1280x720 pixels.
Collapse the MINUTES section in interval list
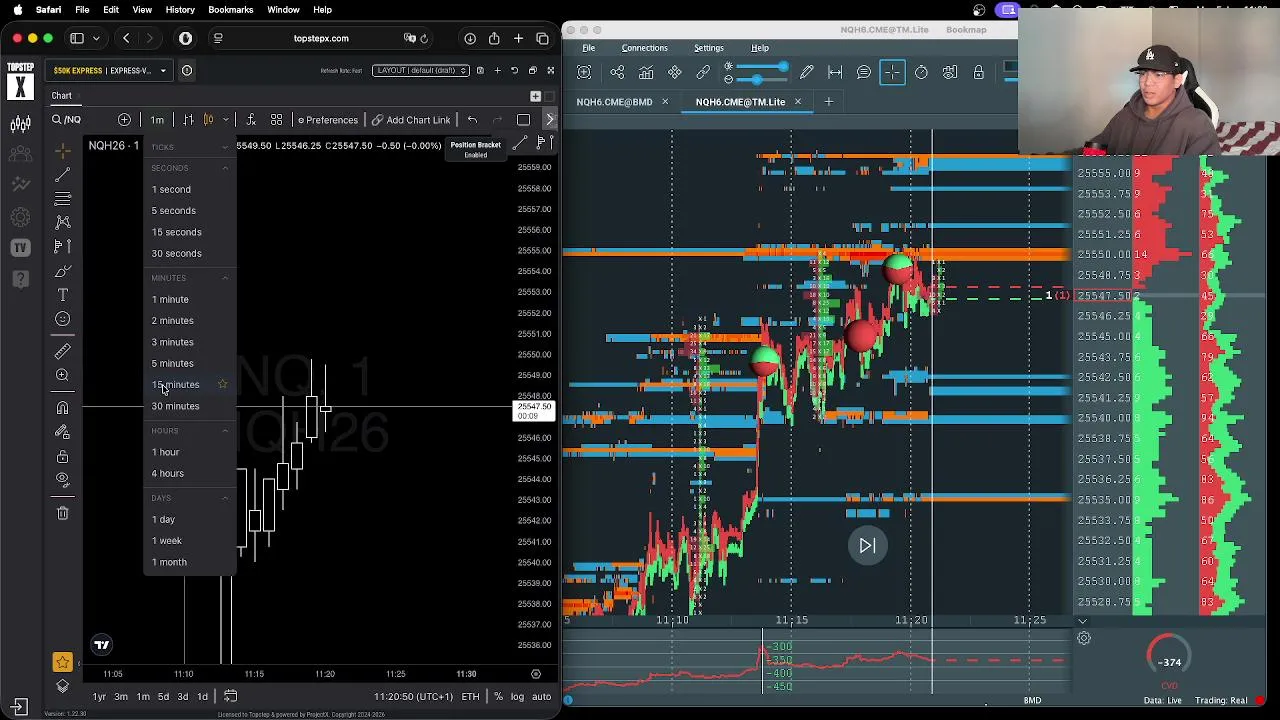click(x=225, y=278)
